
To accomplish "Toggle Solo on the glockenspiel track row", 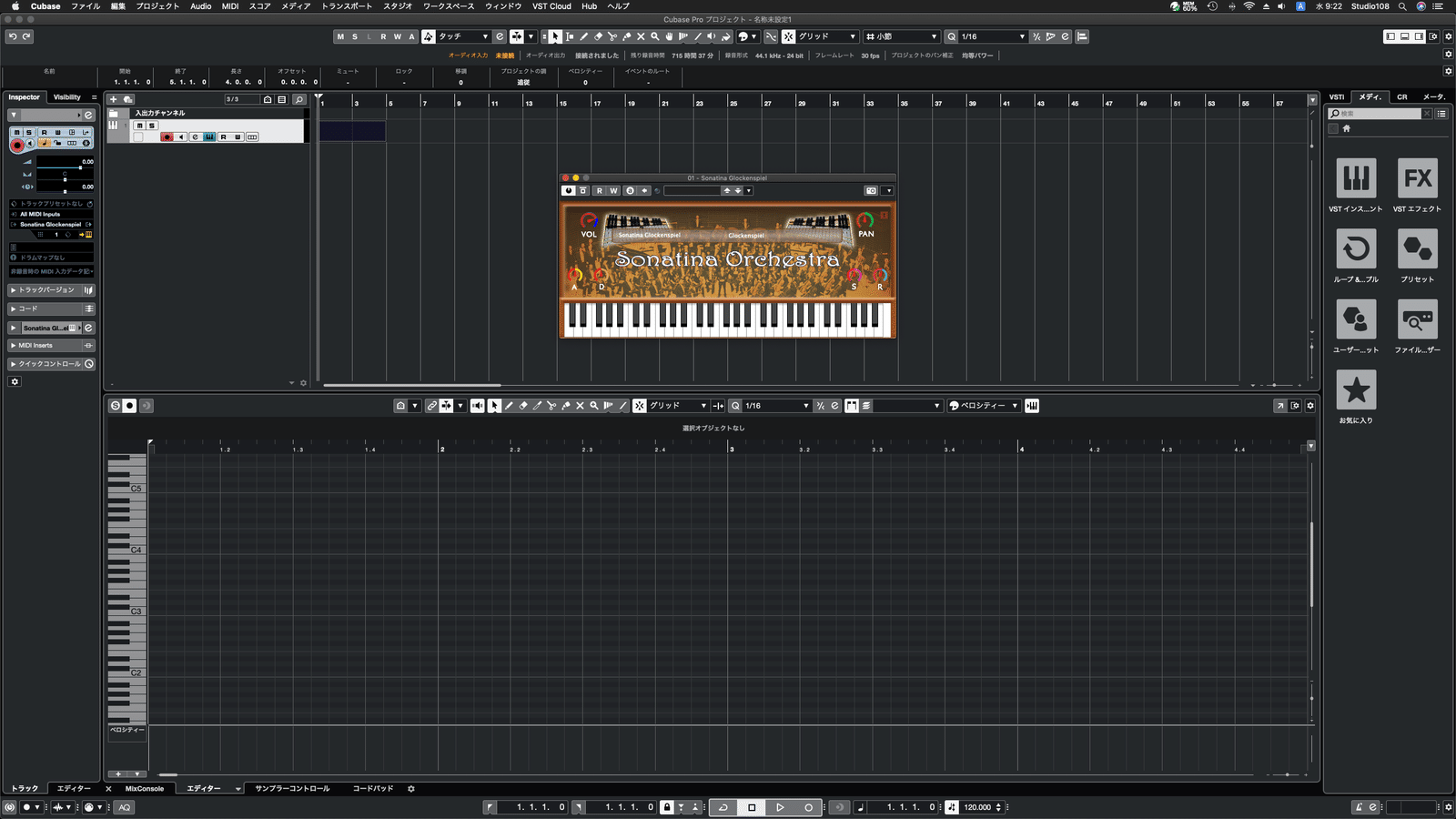I will (152, 126).
